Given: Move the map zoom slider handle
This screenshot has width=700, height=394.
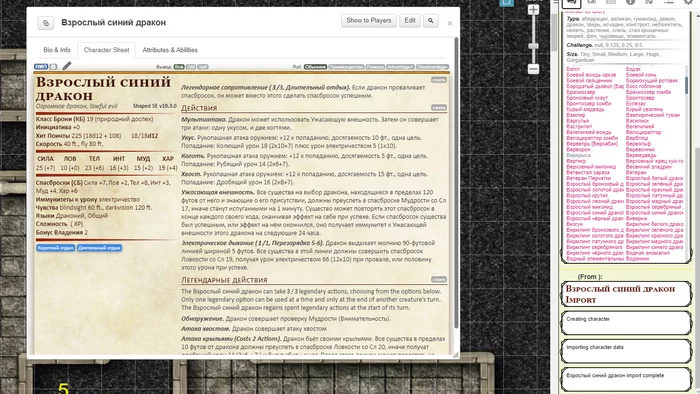Looking at the screenshot, I should pyautogui.click(x=533, y=46).
